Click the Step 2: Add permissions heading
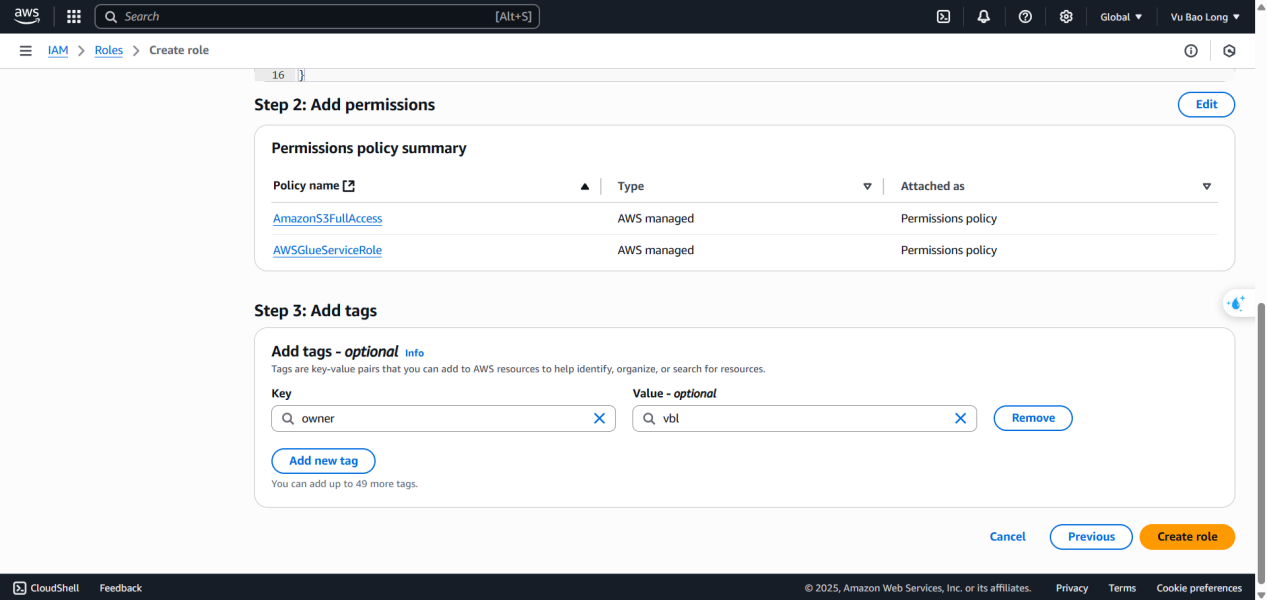Screen dimensions: 1267x600 (345, 105)
